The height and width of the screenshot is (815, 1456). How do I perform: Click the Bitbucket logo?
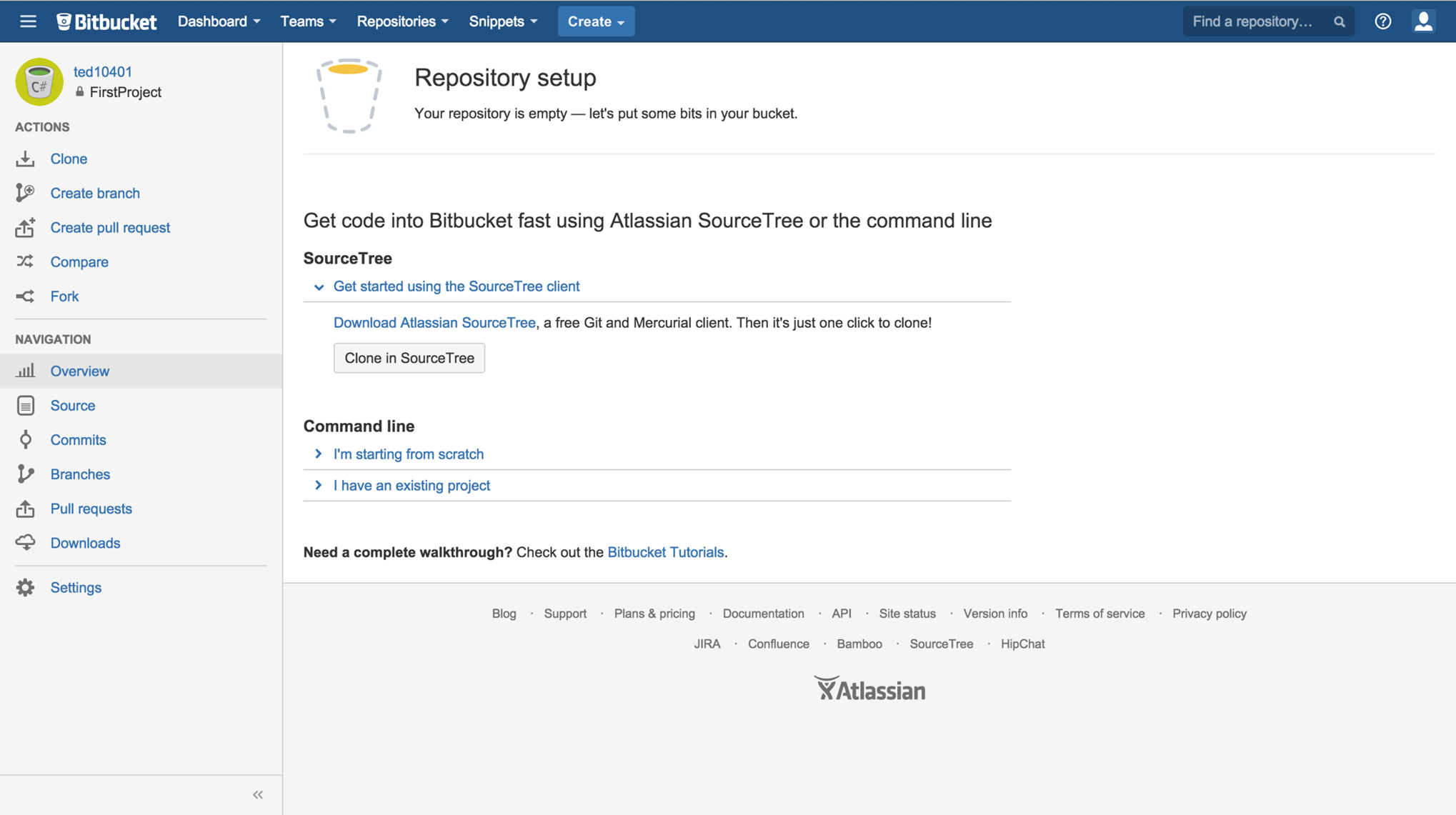pyautogui.click(x=106, y=21)
